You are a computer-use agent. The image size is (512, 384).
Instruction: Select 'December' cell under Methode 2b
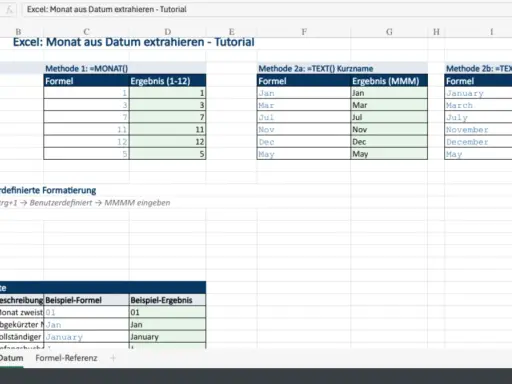479,142
